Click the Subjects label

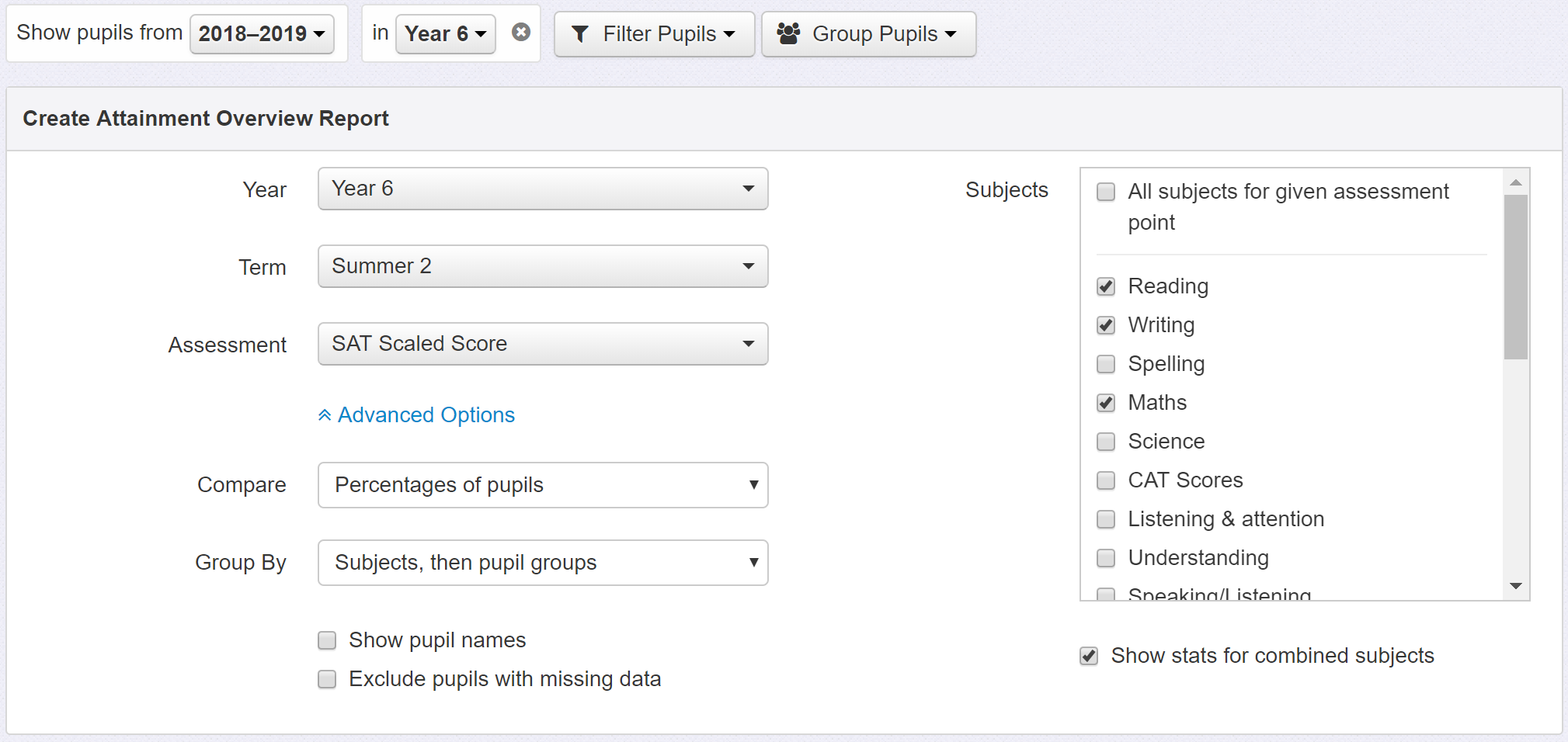[x=1007, y=190]
